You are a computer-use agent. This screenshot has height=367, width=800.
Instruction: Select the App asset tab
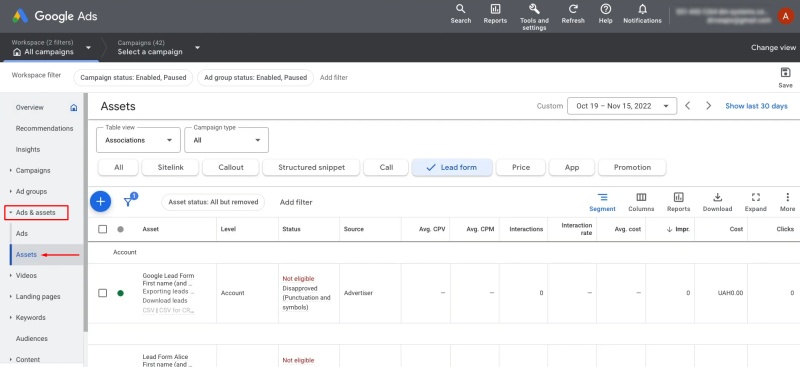pos(572,167)
